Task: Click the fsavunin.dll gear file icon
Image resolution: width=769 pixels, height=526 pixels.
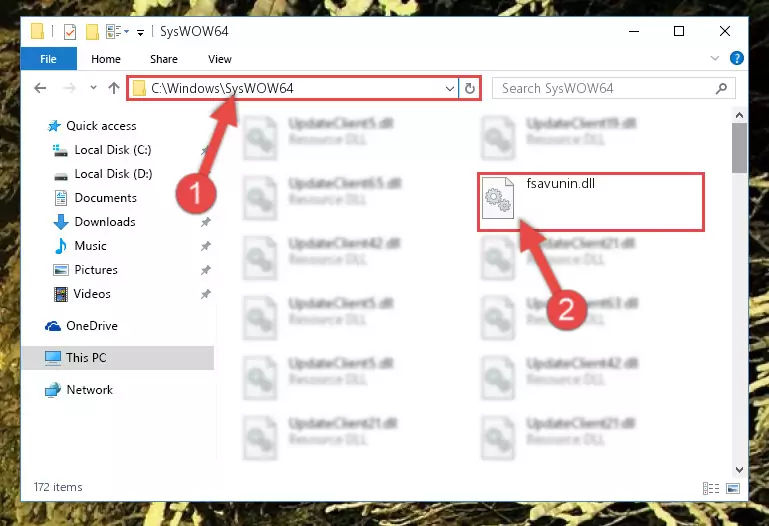Action: [498, 198]
